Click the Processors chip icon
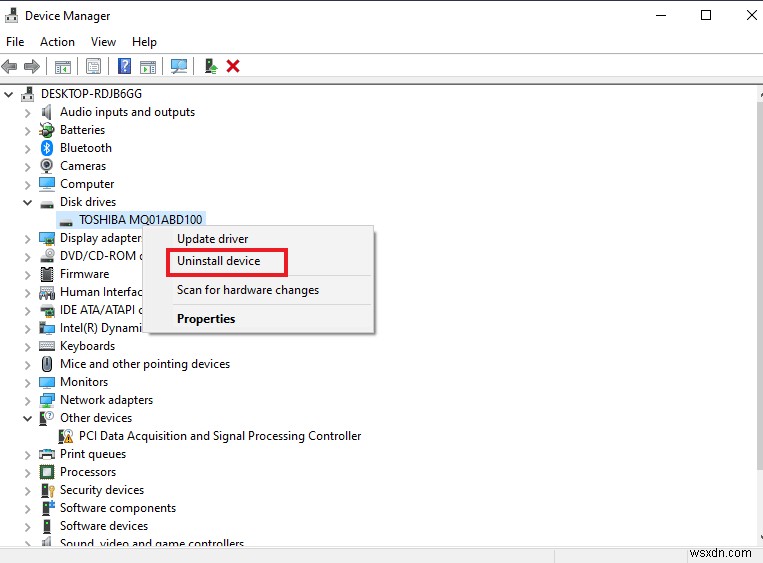Screen dimensions: 763x563 coord(47,472)
